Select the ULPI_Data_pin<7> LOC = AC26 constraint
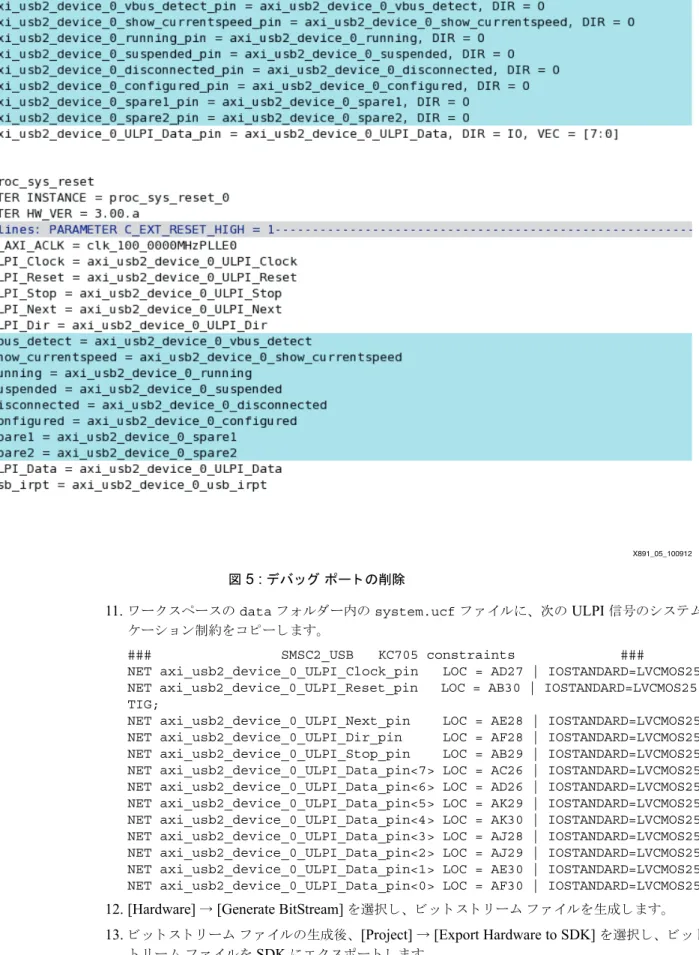Viewport: 699px width, 955px height. [x=413, y=770]
